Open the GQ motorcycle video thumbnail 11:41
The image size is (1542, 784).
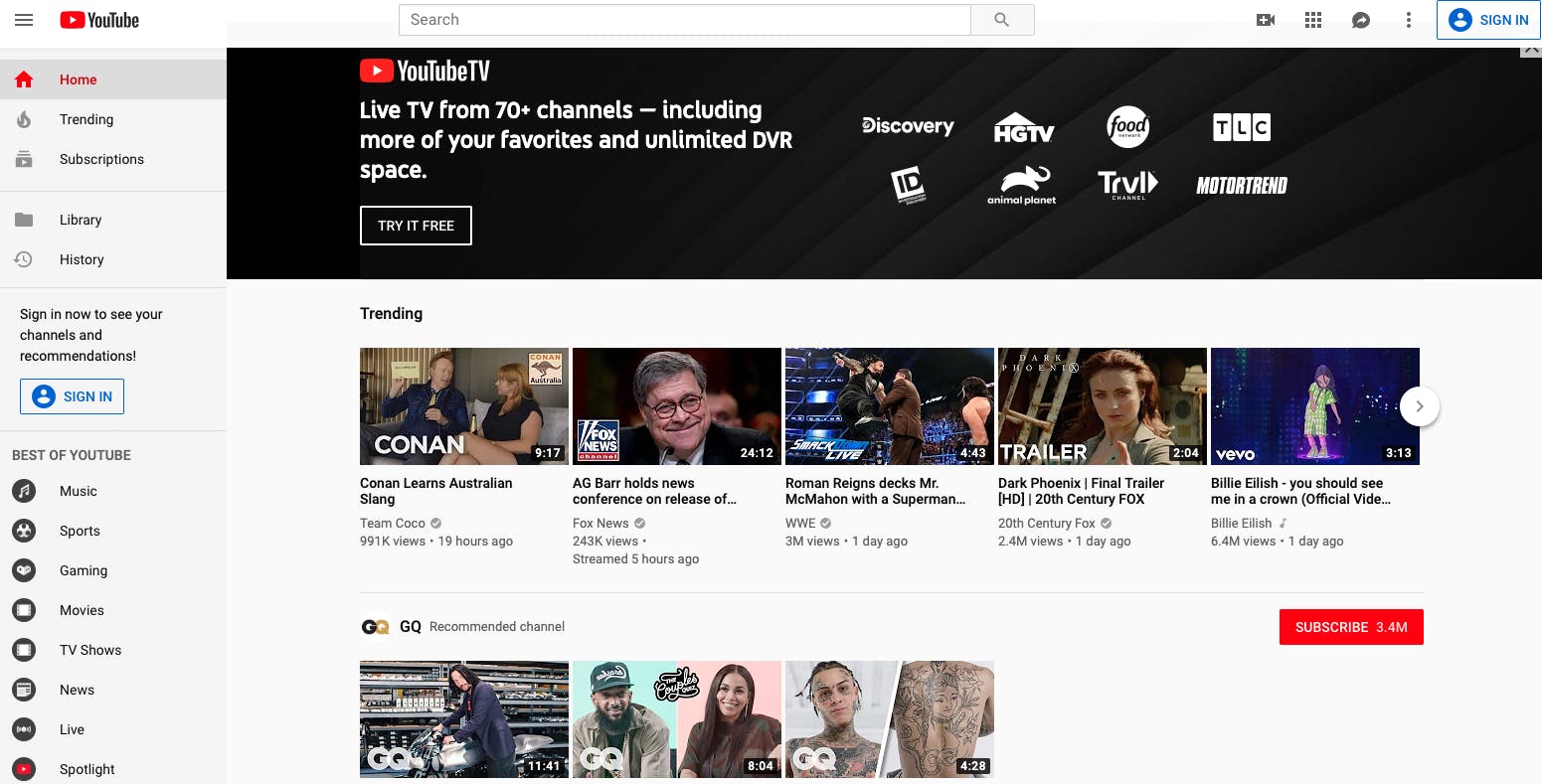pos(464,719)
